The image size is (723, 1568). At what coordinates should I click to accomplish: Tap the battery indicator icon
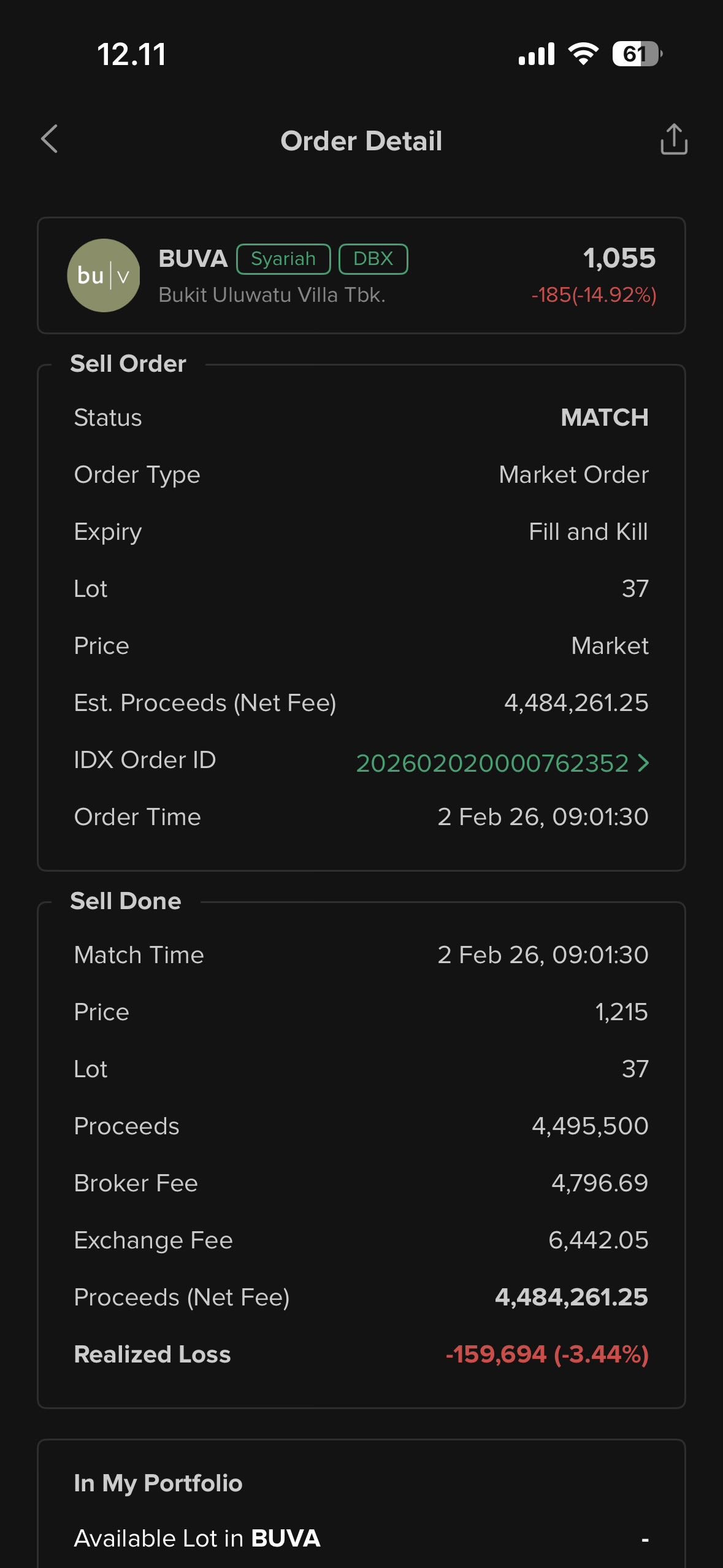pyautogui.click(x=637, y=54)
